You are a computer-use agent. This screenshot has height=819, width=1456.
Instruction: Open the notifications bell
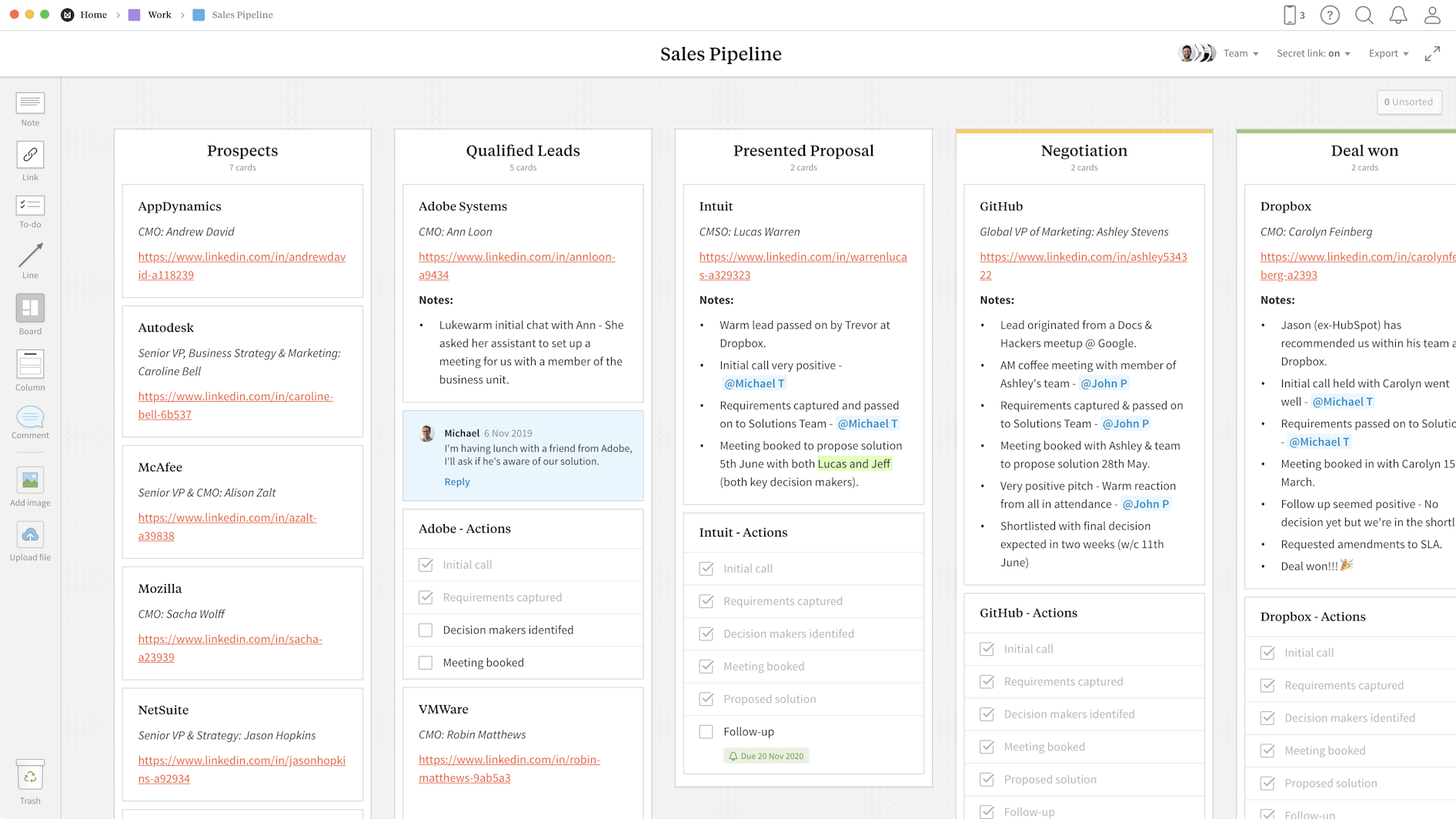(x=1398, y=15)
